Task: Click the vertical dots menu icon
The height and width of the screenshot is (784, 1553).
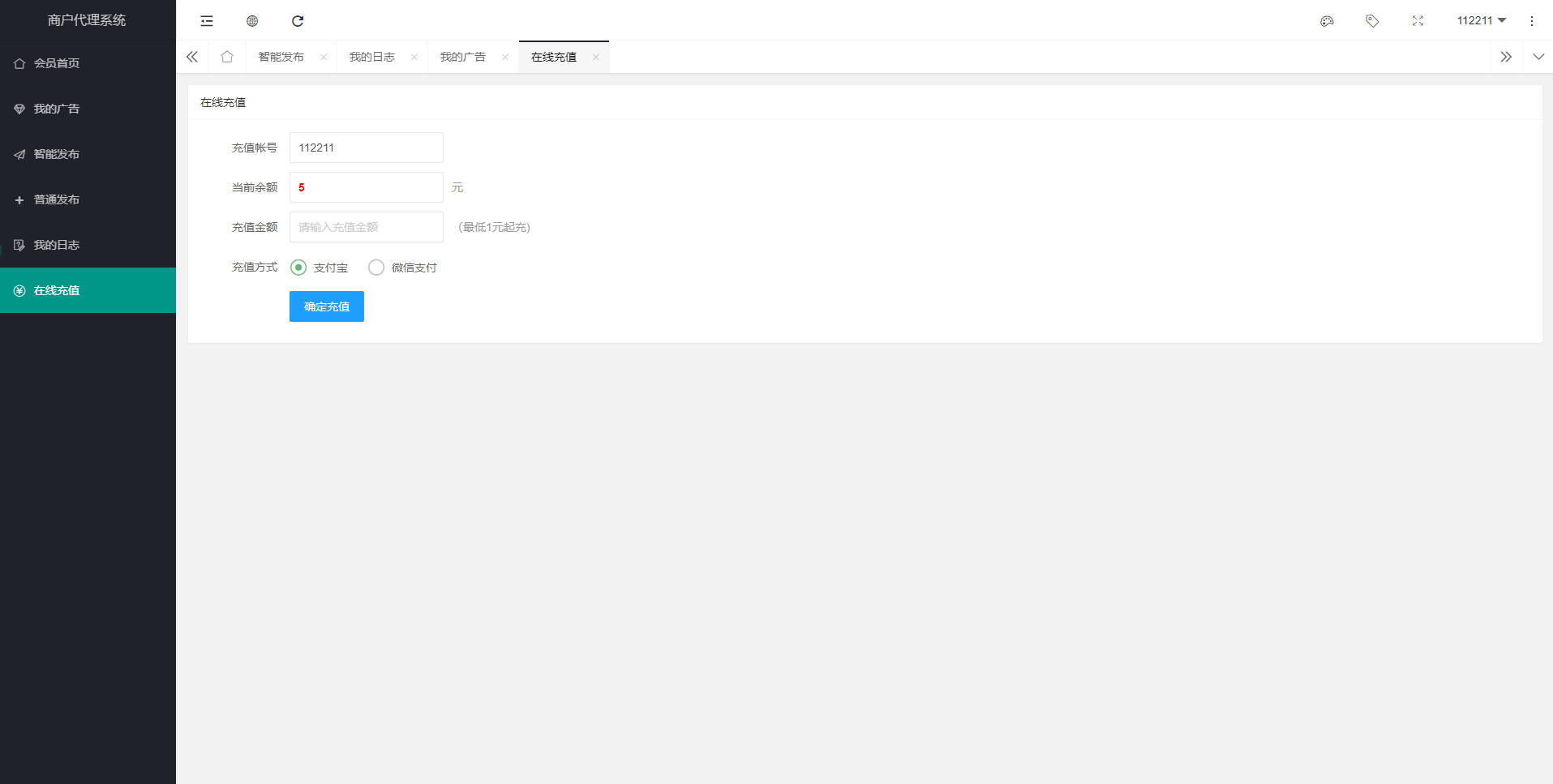Action: [1531, 20]
